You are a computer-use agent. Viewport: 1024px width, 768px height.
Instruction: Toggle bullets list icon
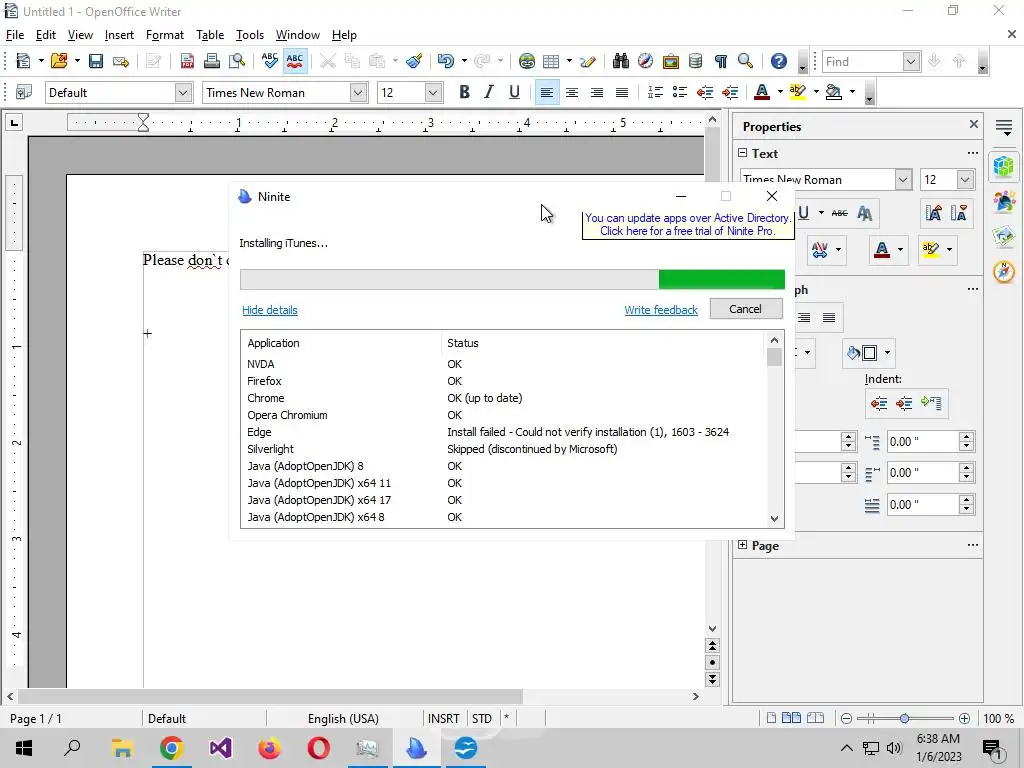click(680, 92)
